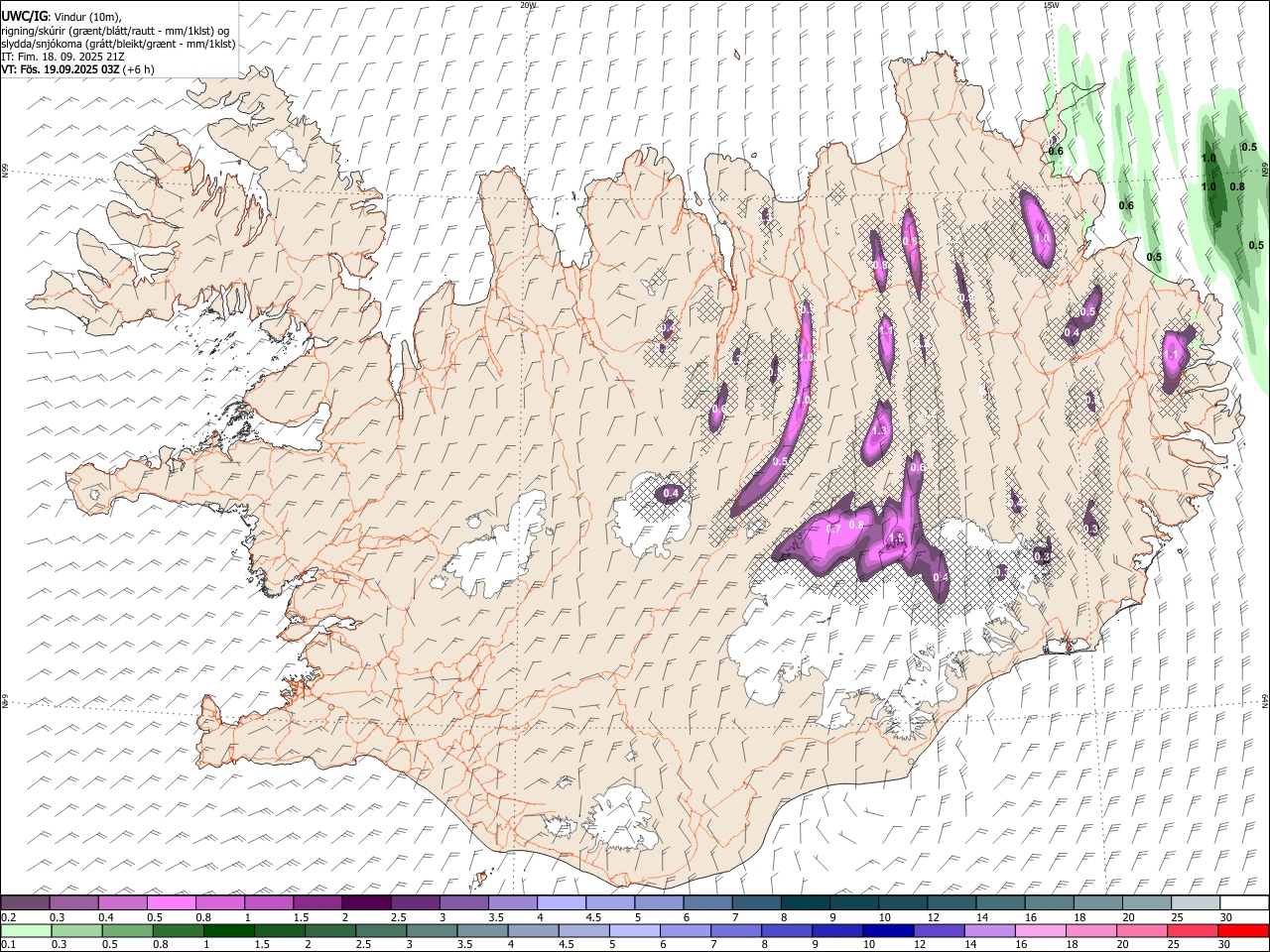Click the '20W' longitude label
1270x952 pixels.
coord(528,5)
